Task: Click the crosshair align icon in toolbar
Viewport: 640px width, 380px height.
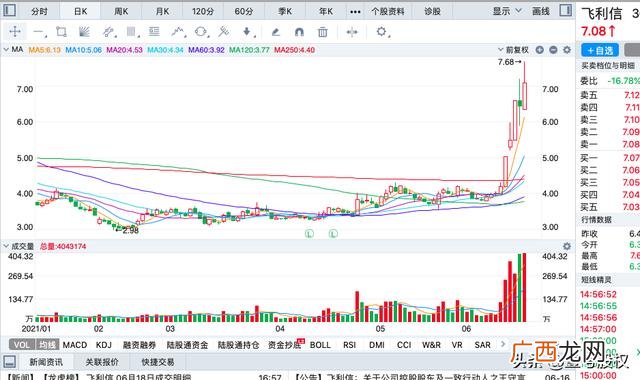Action: 352,32
